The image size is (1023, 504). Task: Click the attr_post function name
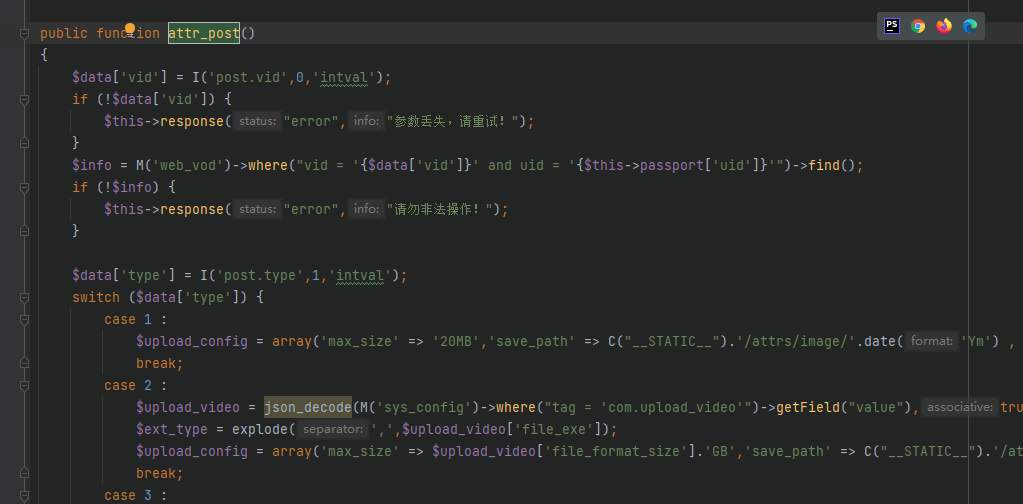(204, 33)
